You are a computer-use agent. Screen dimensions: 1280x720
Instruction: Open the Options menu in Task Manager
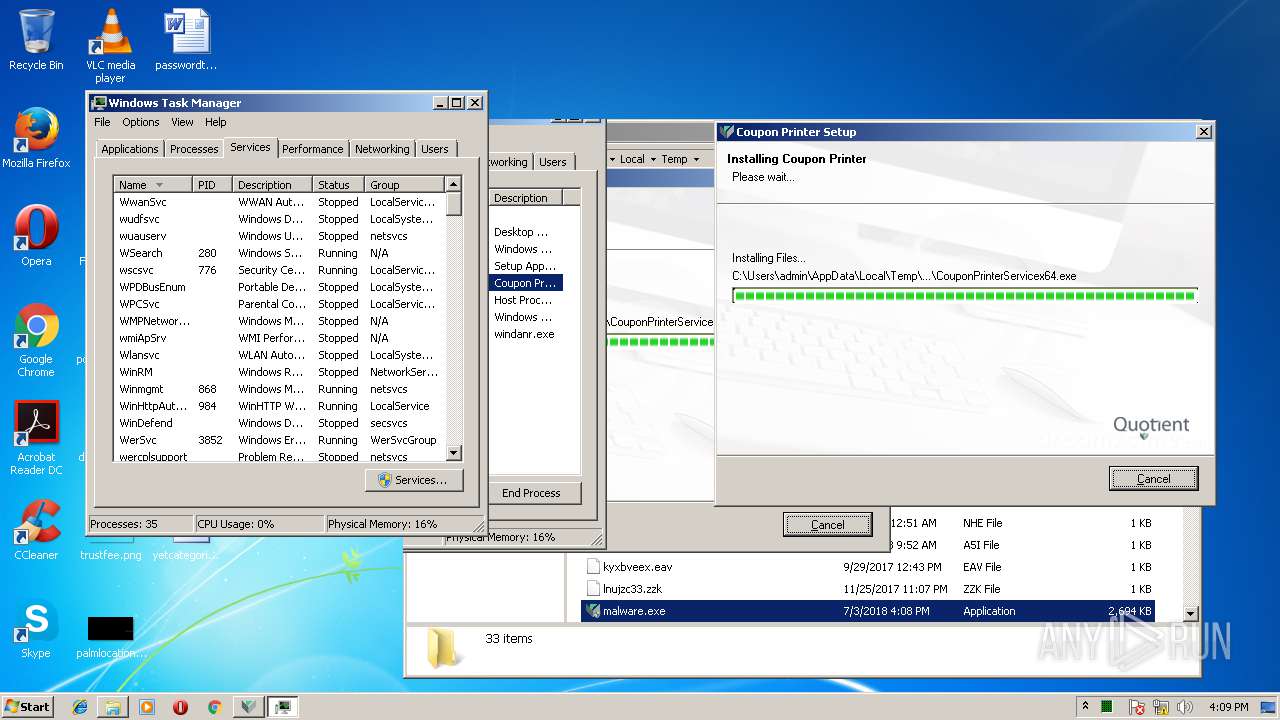pos(141,122)
